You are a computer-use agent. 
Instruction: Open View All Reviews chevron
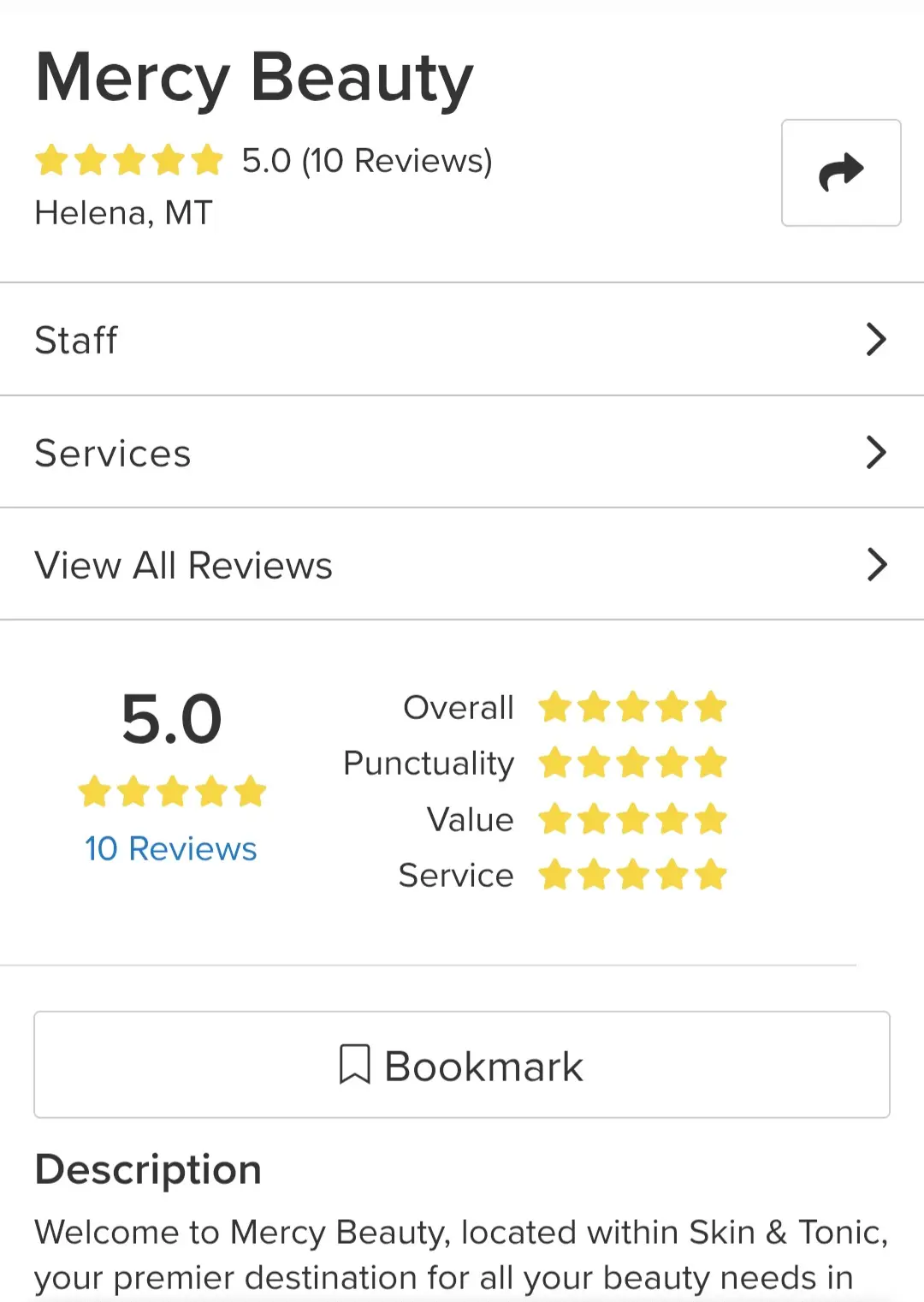click(x=876, y=565)
